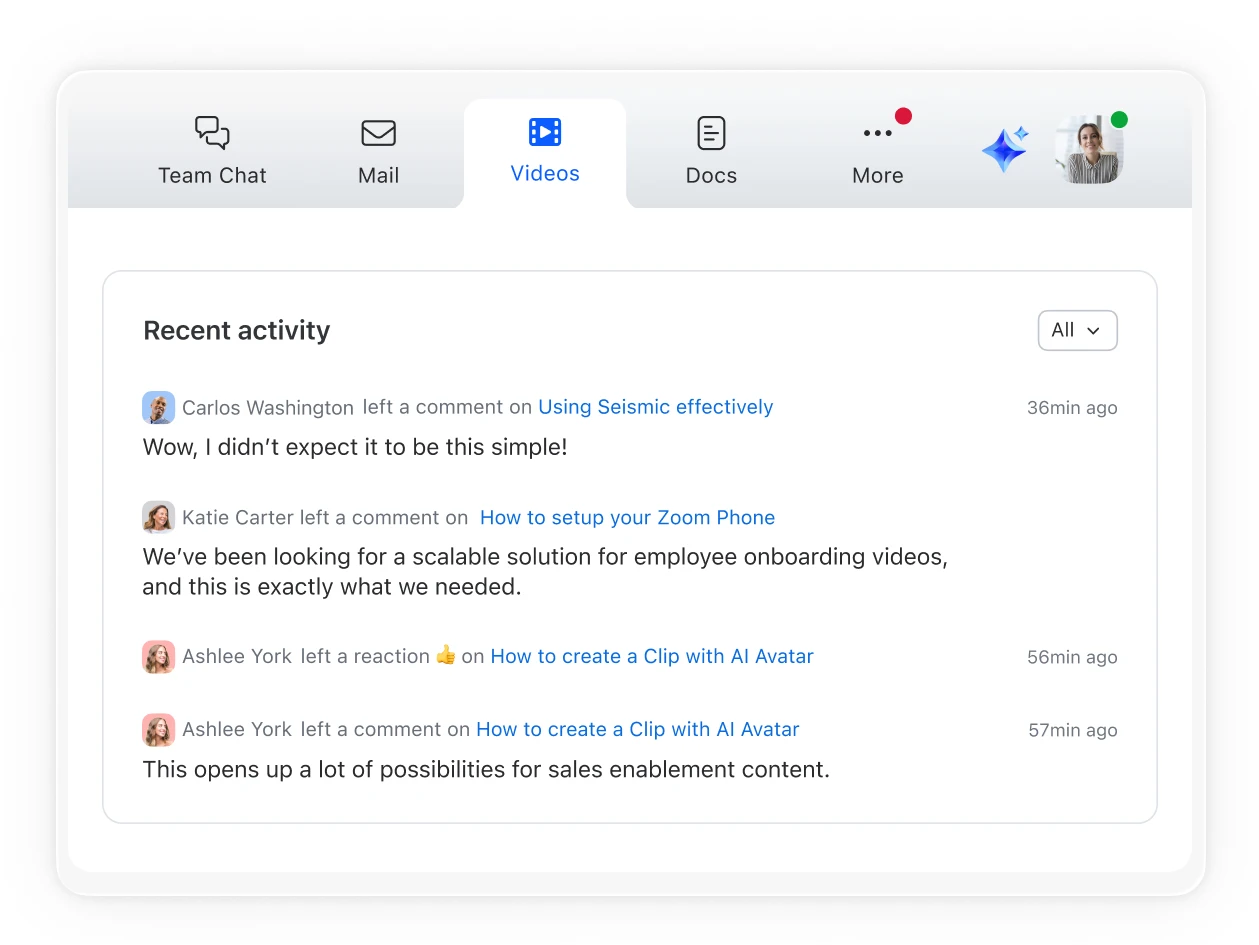The width and height of the screenshot is (1259, 945).
Task: Open the How to setup your Zoom Phone link
Action: 627,517
